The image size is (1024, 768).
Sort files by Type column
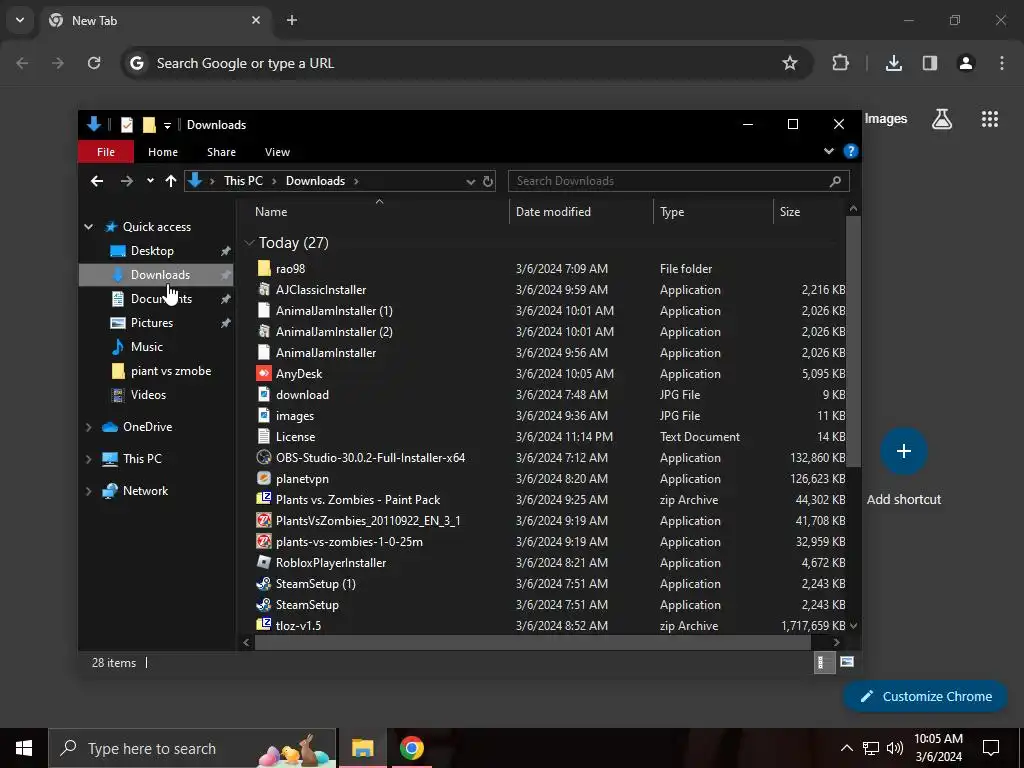click(x=713, y=212)
